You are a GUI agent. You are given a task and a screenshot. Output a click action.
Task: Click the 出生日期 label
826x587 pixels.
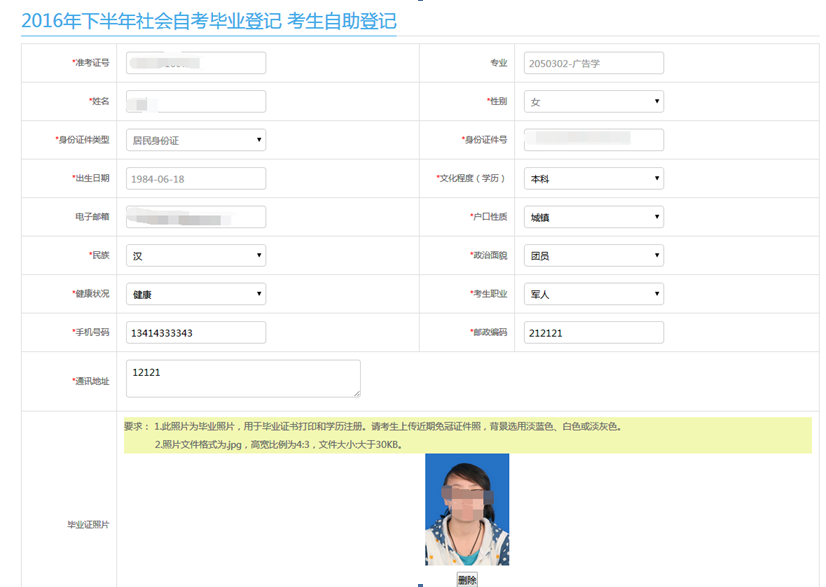[91, 178]
